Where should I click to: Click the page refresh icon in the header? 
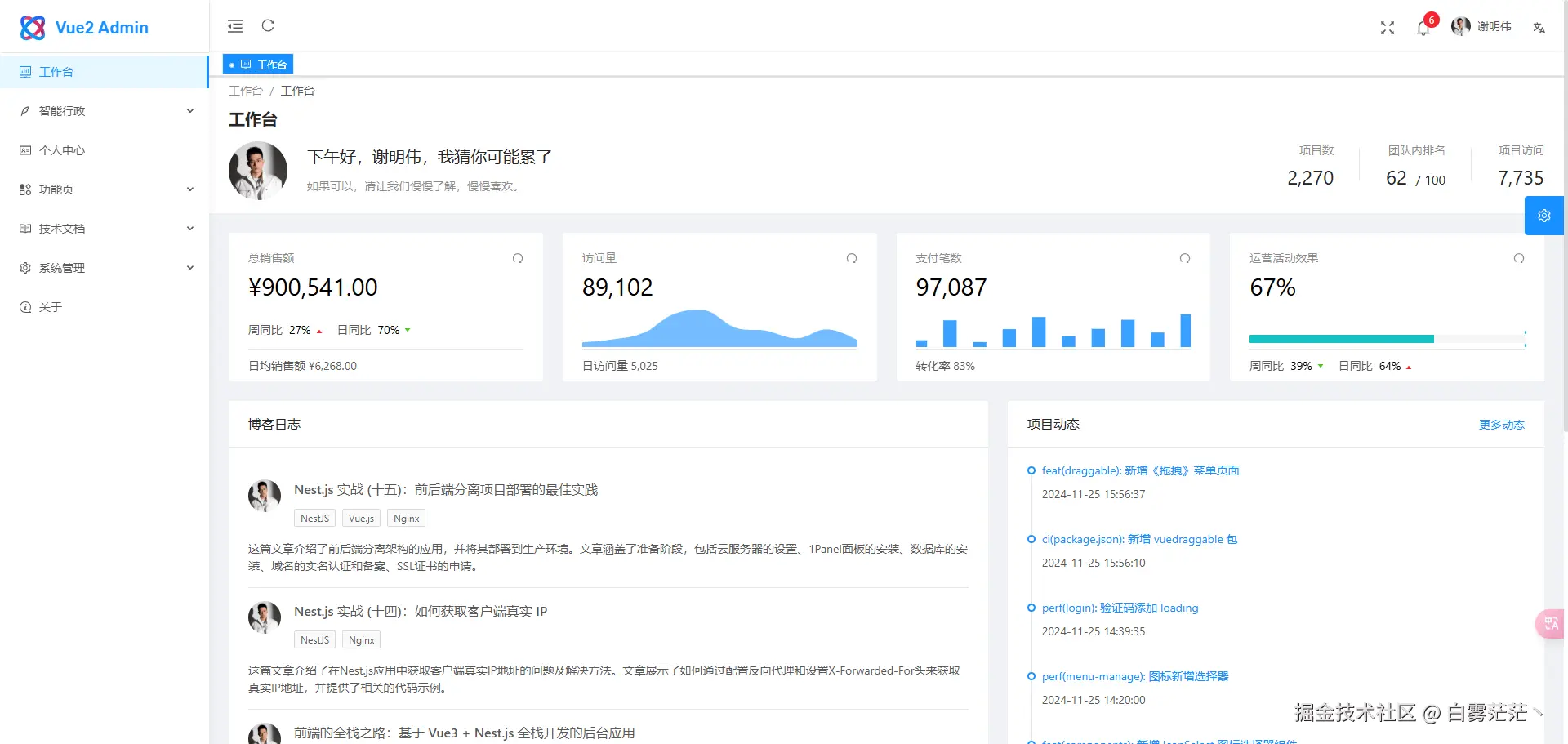click(268, 26)
